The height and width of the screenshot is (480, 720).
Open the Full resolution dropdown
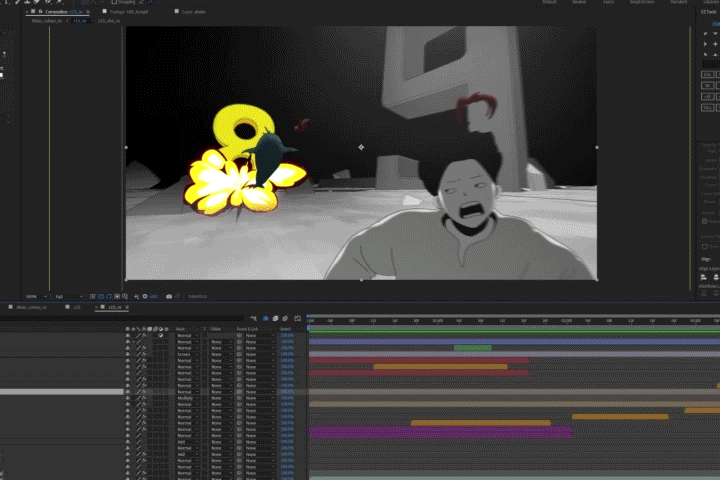coord(69,297)
